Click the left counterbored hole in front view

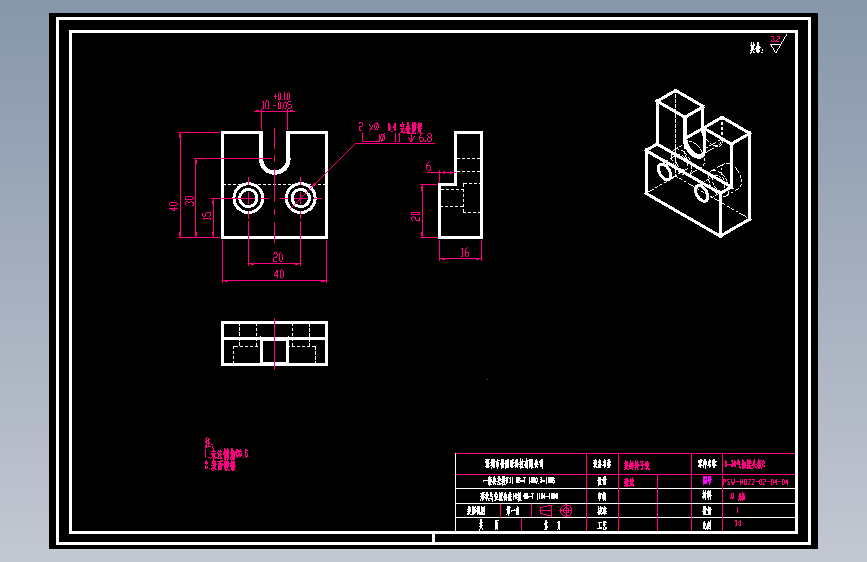coord(248,197)
